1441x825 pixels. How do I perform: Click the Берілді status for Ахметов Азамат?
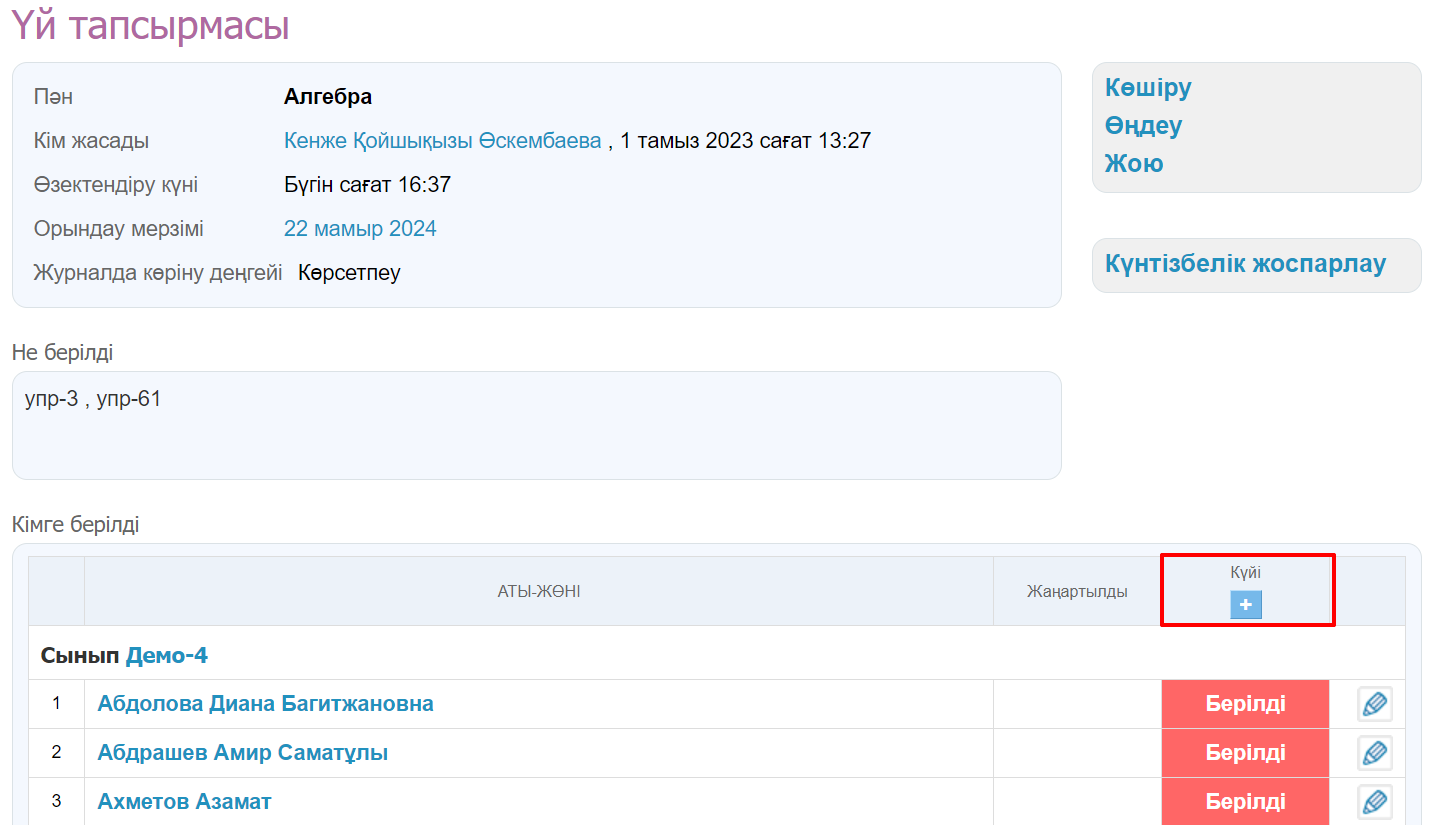1245,802
